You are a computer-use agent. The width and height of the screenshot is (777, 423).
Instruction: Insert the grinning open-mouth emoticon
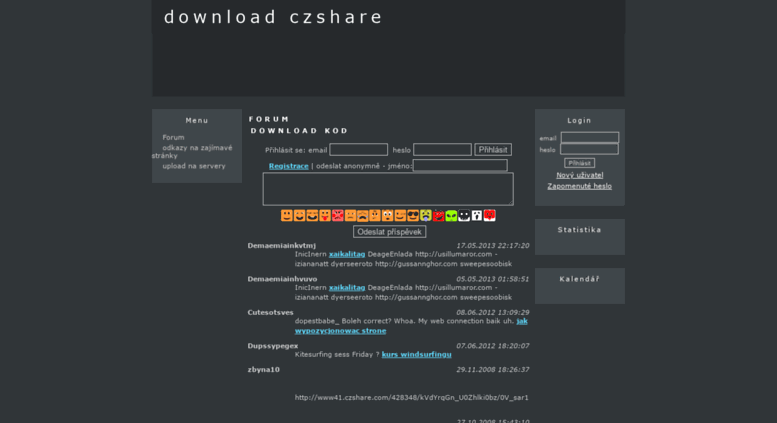[x=299, y=215]
